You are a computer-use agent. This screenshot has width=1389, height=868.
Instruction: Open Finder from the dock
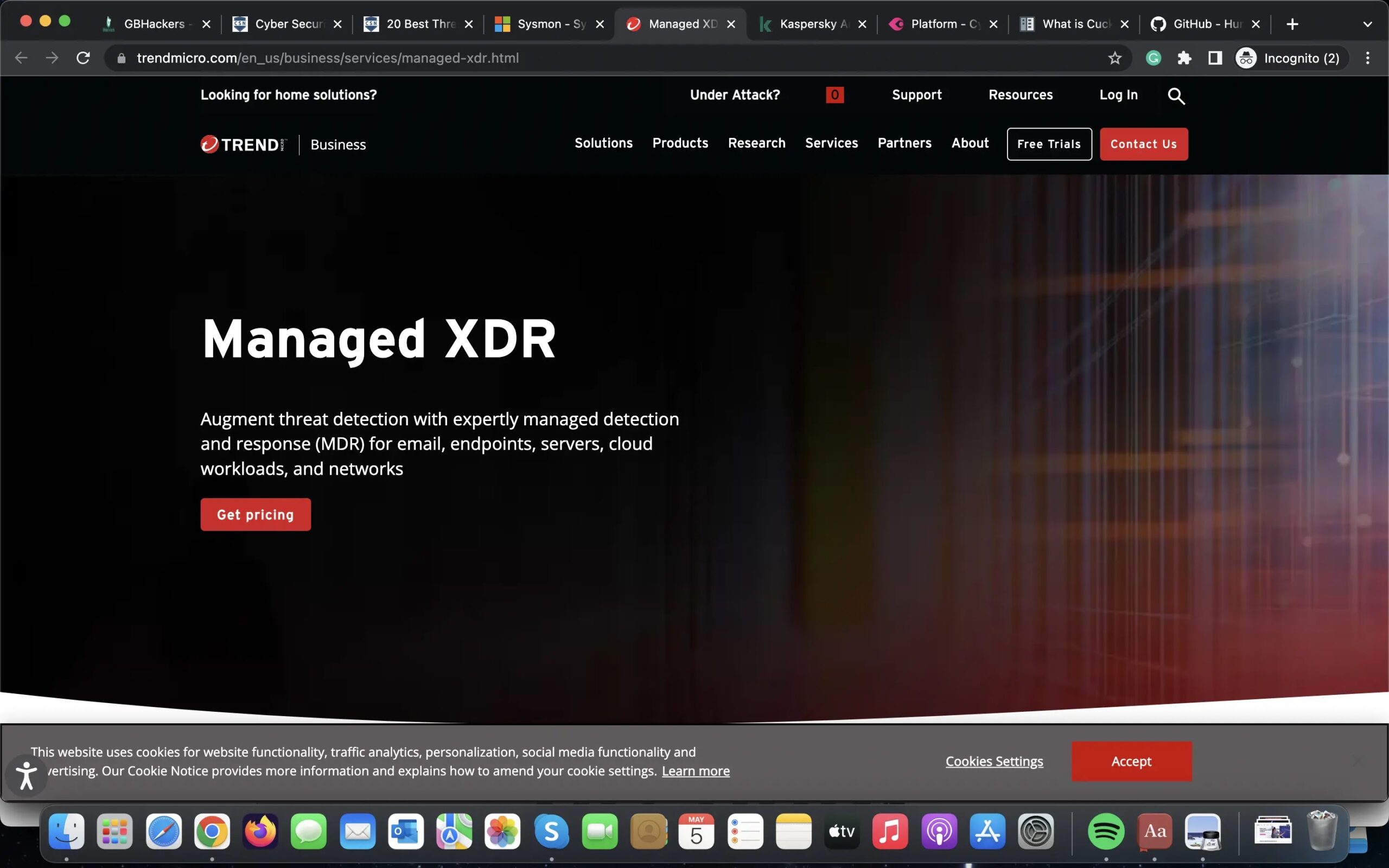(67, 831)
